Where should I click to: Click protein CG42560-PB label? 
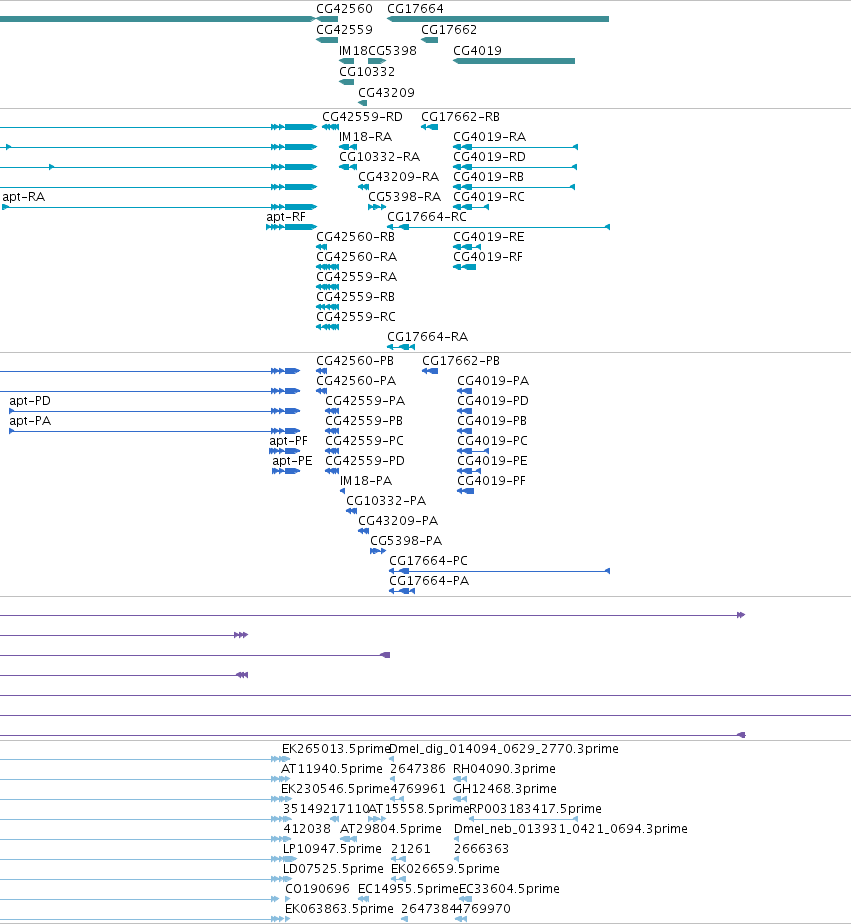point(355,361)
